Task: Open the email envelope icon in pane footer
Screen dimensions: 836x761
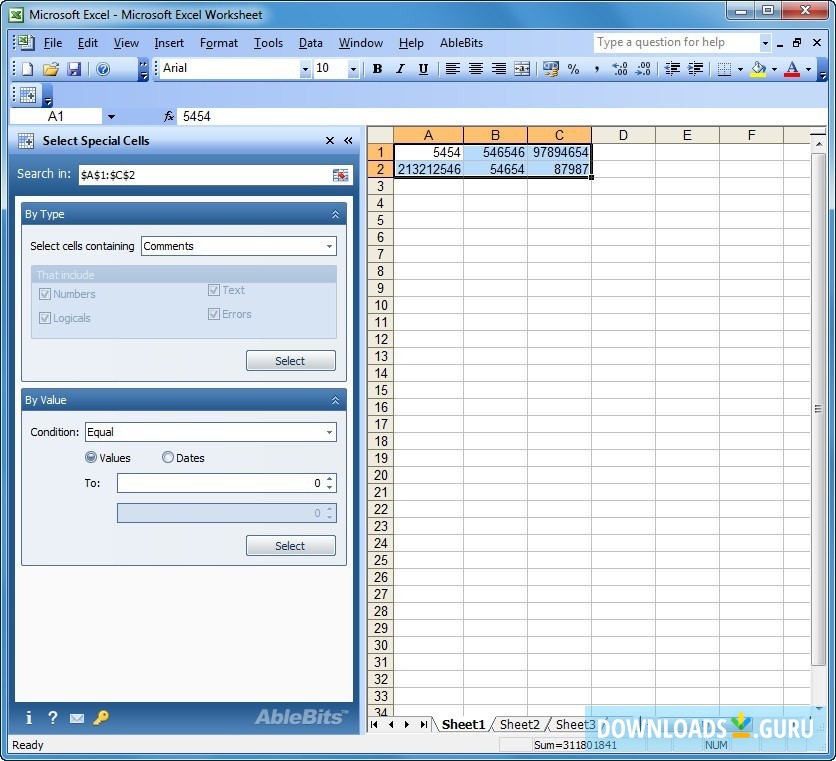Action: pyautogui.click(x=76, y=718)
